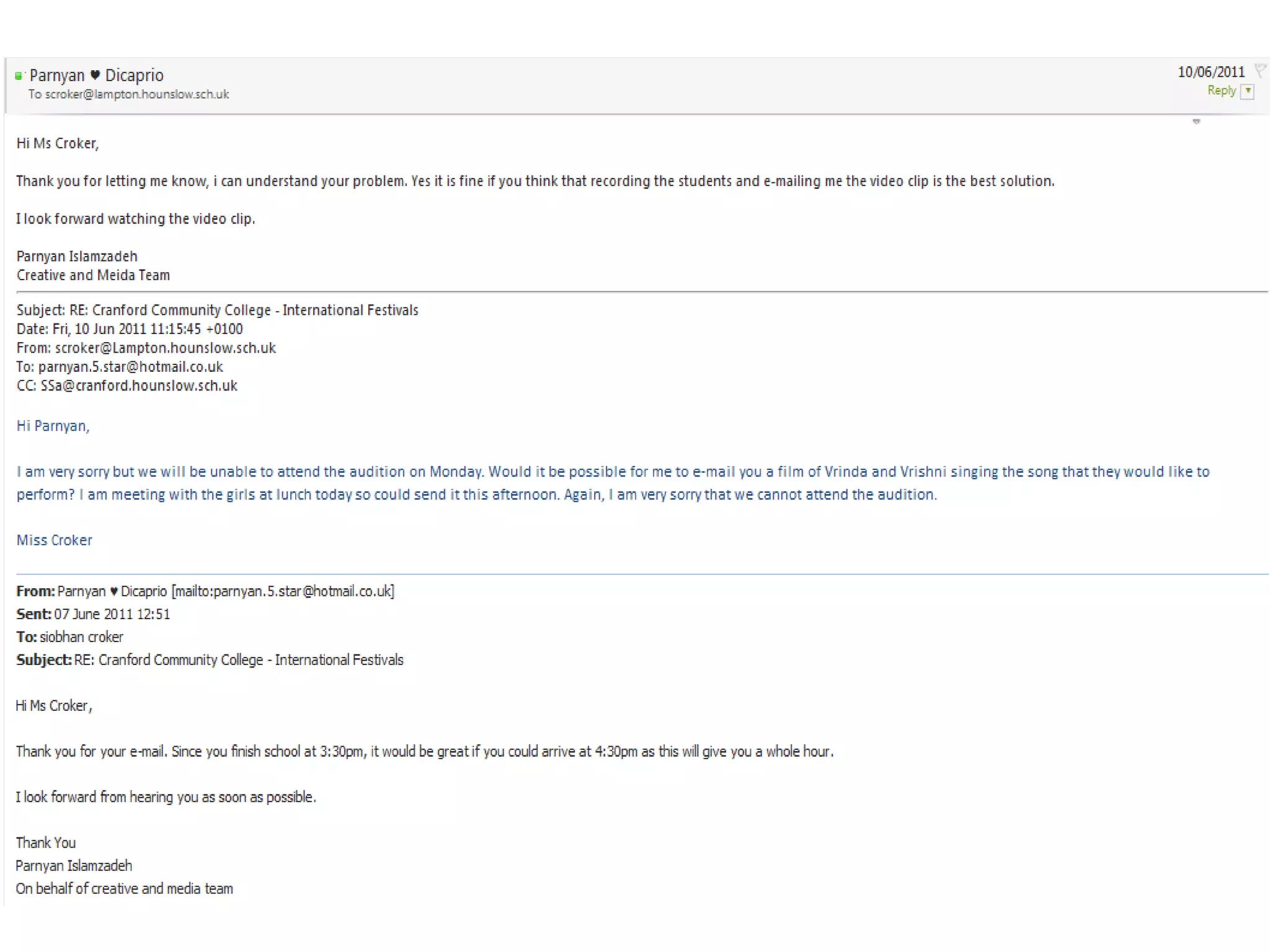Flag this message using the flag icon
This screenshot has width=1270, height=952.
[x=1260, y=70]
